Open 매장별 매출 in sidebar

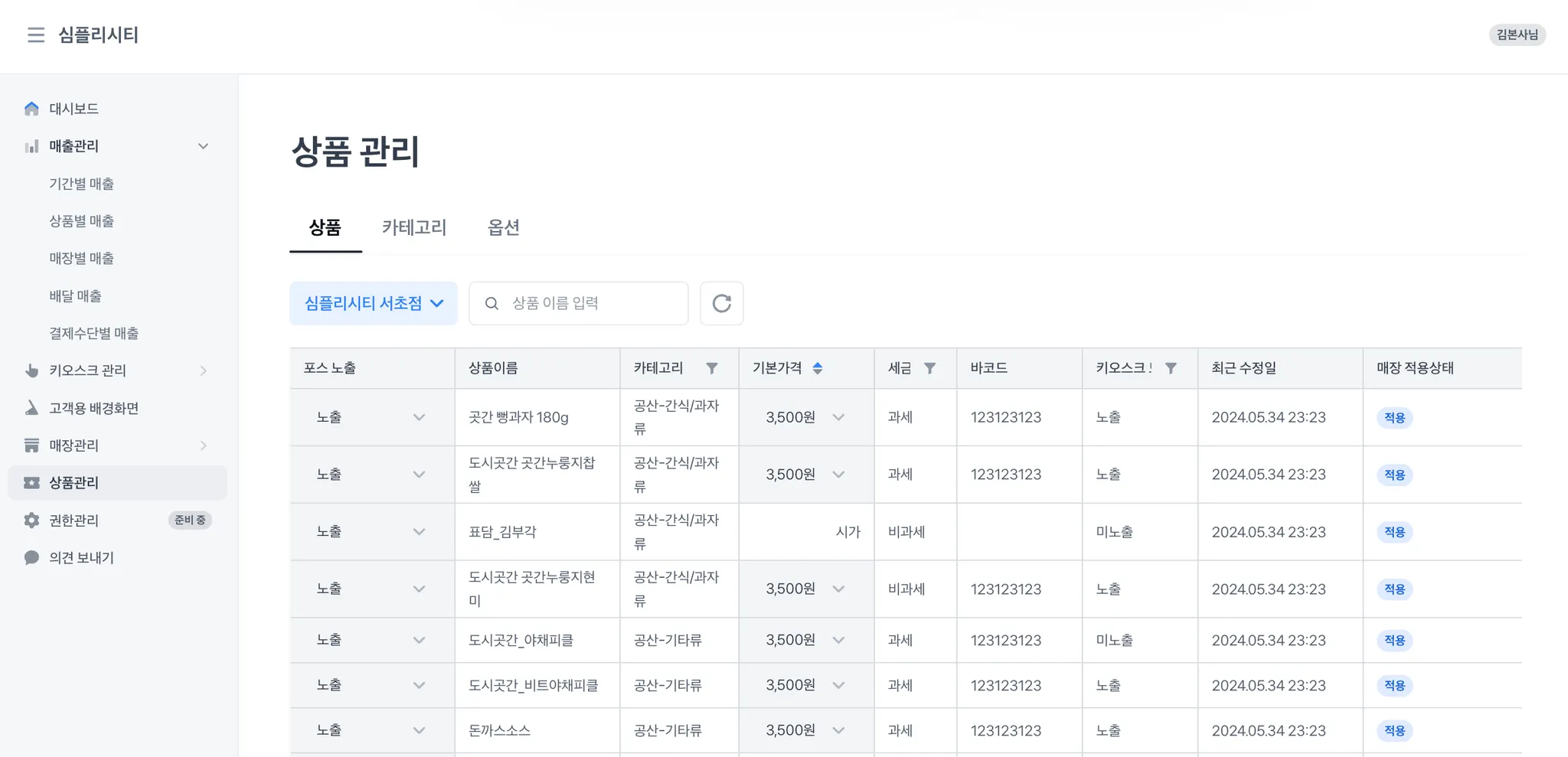click(x=82, y=259)
